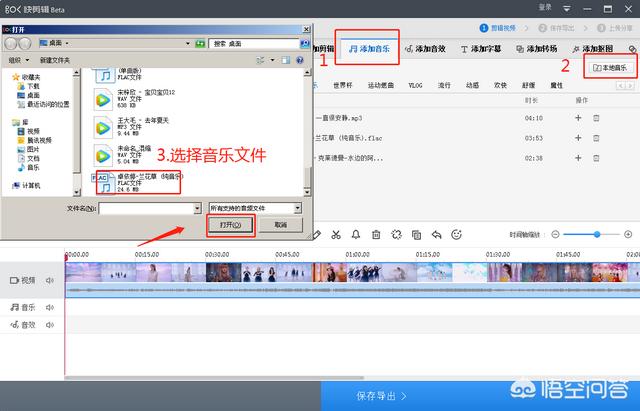Select the 宋特欣 - 宝贝宝贝12 WAV file
640x411 pixels.
(x=135, y=98)
